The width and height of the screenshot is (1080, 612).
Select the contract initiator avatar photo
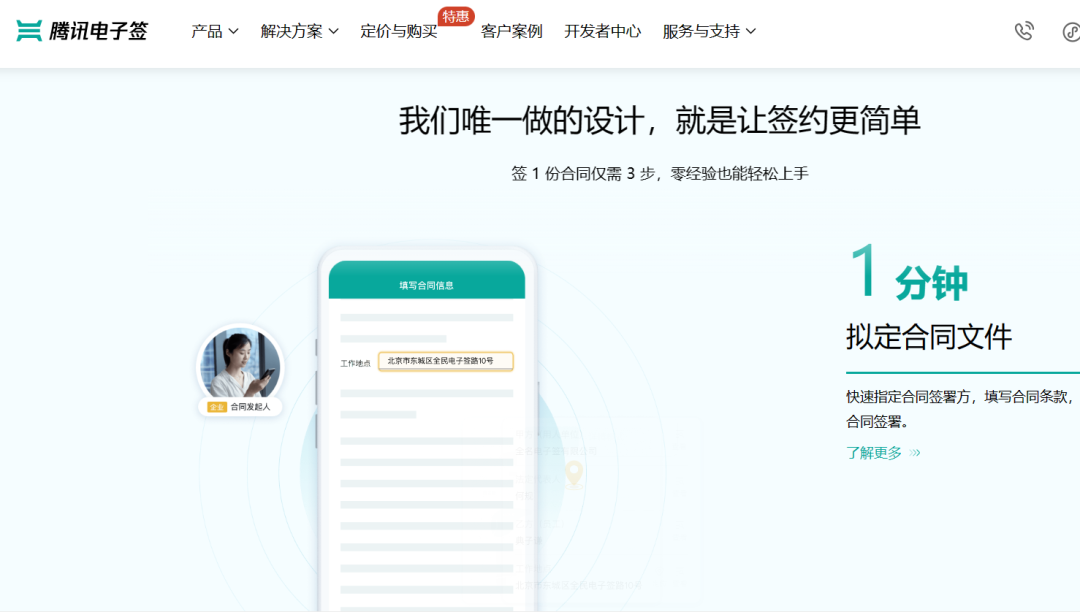240,363
